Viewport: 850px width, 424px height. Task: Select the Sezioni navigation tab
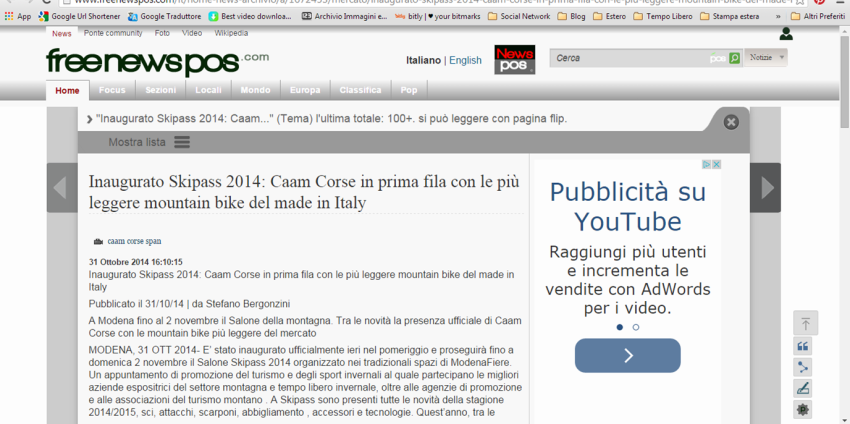[x=160, y=91]
